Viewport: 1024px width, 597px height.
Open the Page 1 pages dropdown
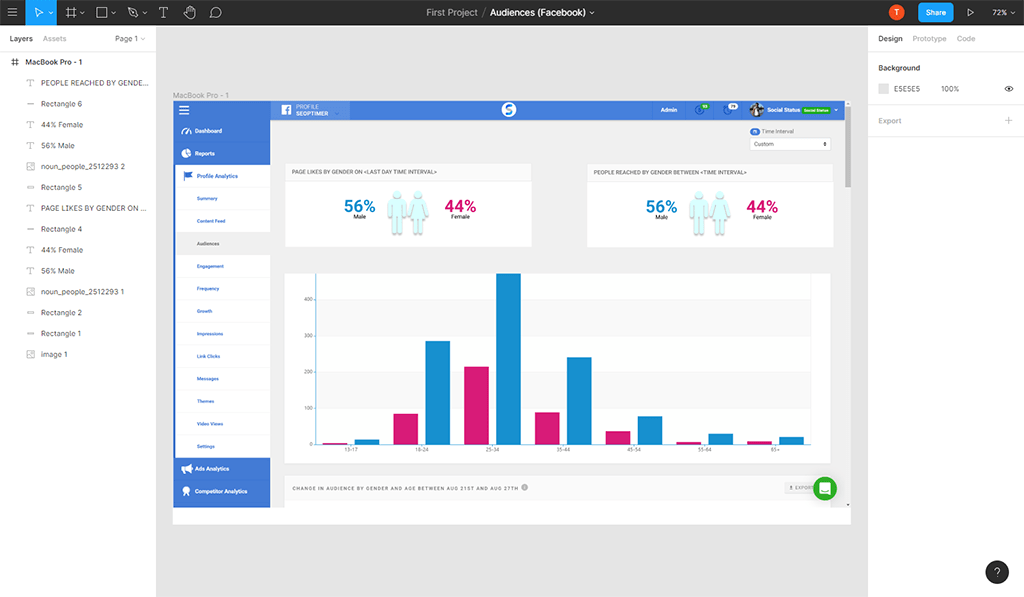(x=130, y=39)
